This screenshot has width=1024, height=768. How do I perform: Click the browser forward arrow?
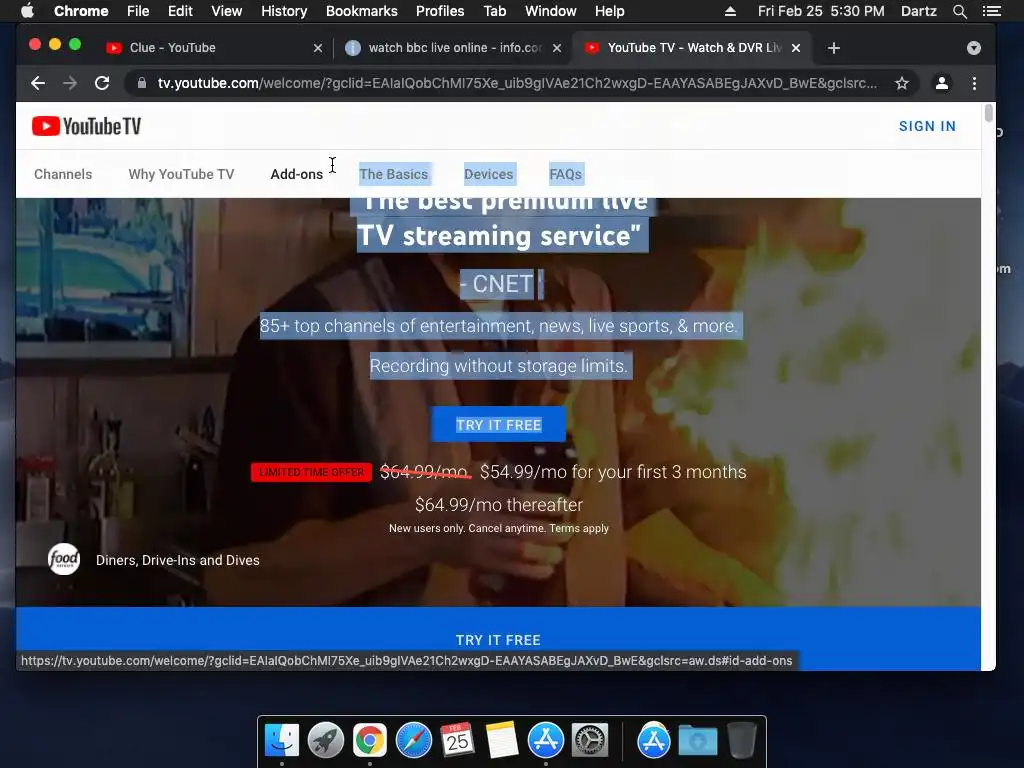[70, 83]
